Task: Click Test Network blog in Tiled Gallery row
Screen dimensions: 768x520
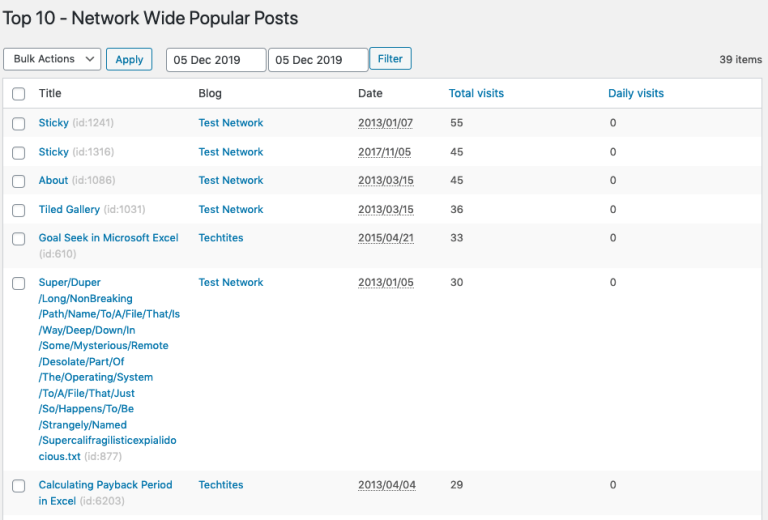Action: pyautogui.click(x=231, y=209)
